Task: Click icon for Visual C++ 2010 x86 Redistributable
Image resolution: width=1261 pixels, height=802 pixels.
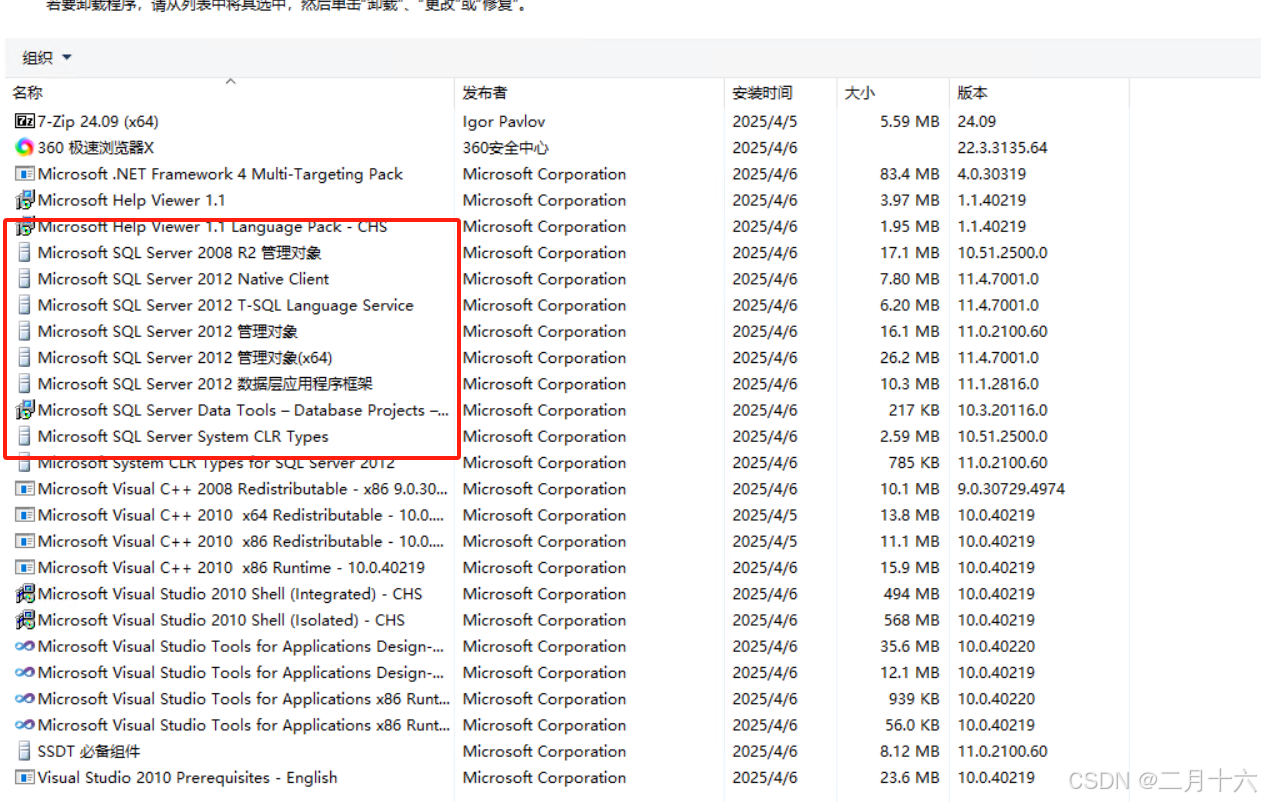Action: tap(25, 541)
